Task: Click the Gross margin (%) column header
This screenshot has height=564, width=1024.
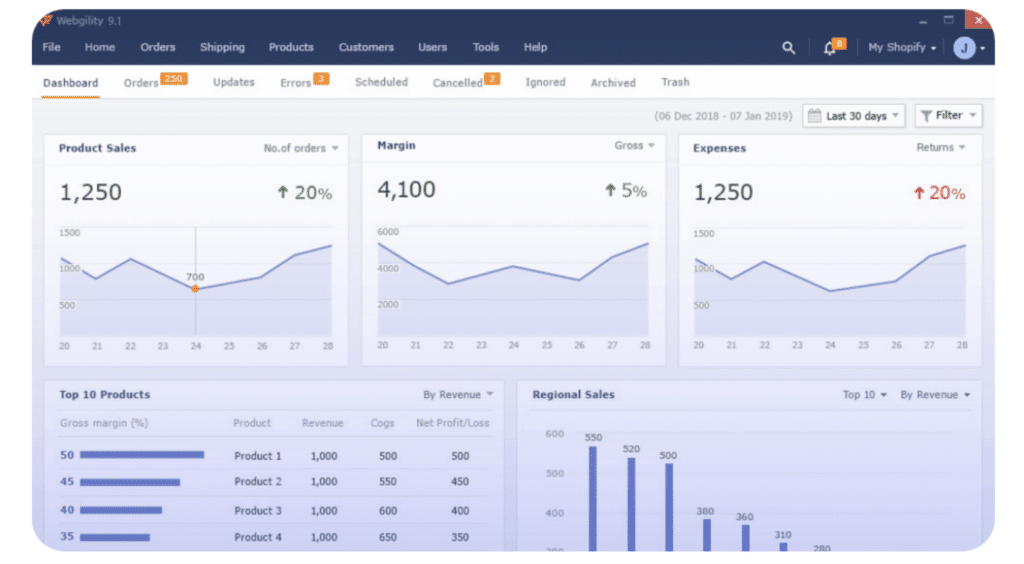Action: [104, 423]
